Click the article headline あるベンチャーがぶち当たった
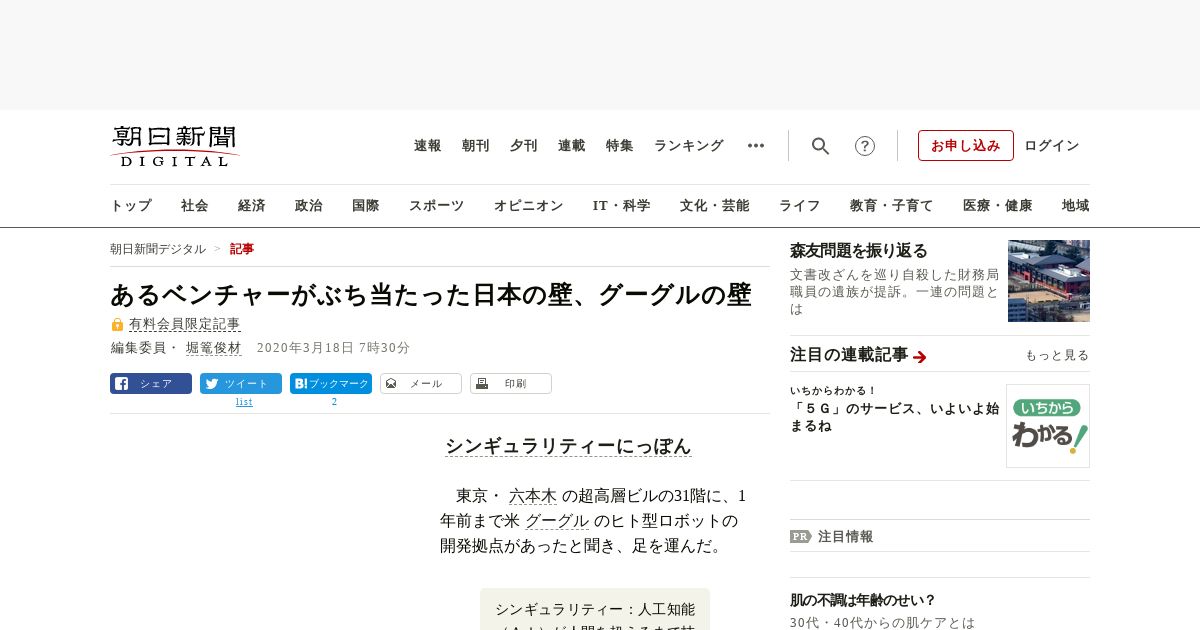Viewport: 1200px width, 630px height. point(431,294)
